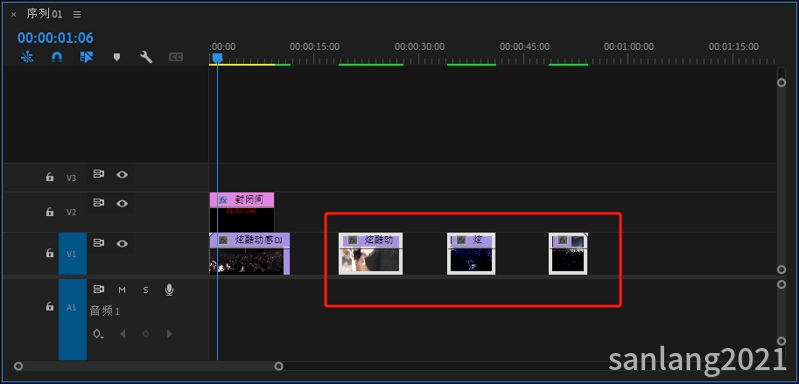Enable linked selection icon

(87, 57)
